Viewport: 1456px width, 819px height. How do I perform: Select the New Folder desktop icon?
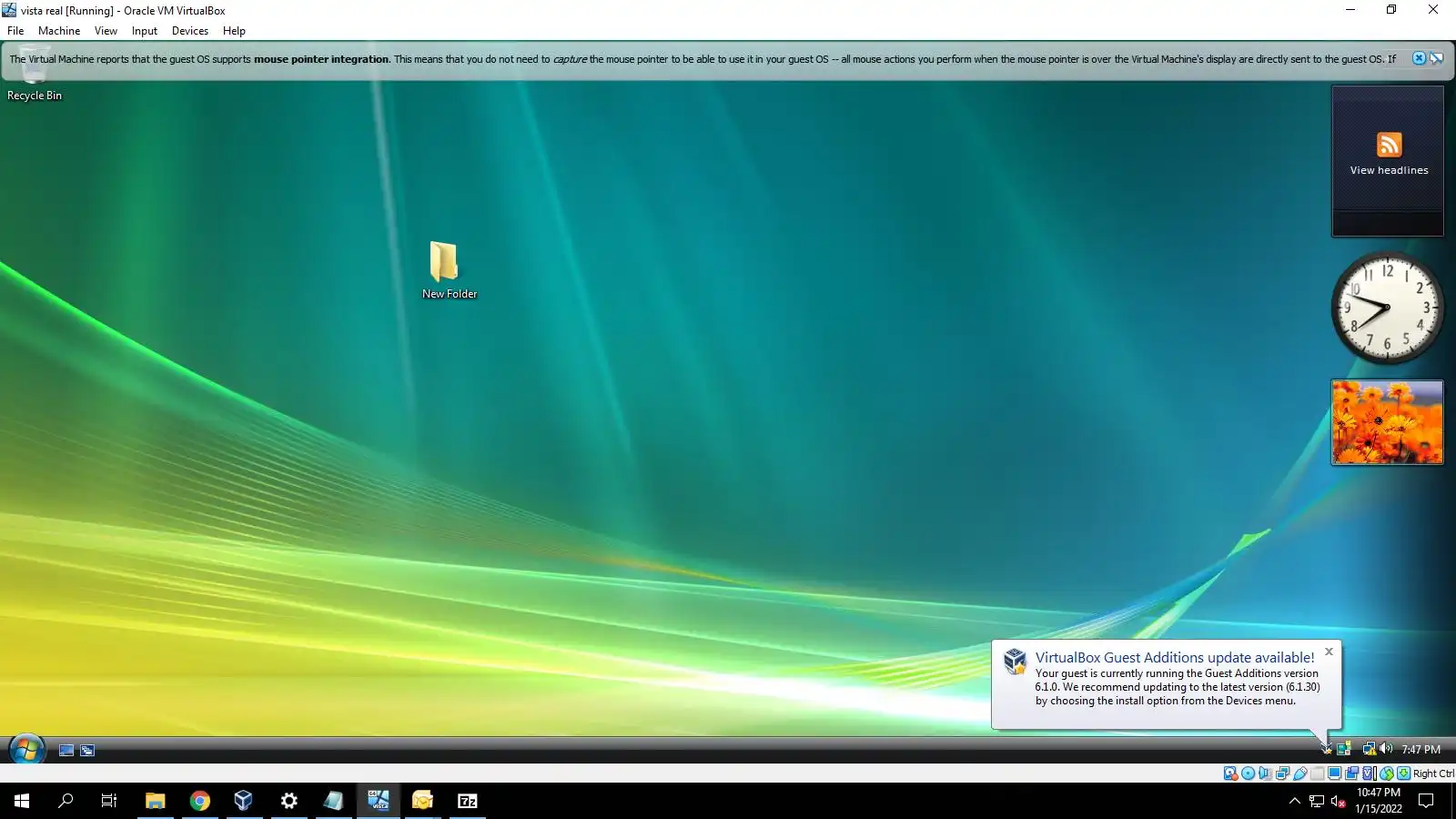pos(449,270)
